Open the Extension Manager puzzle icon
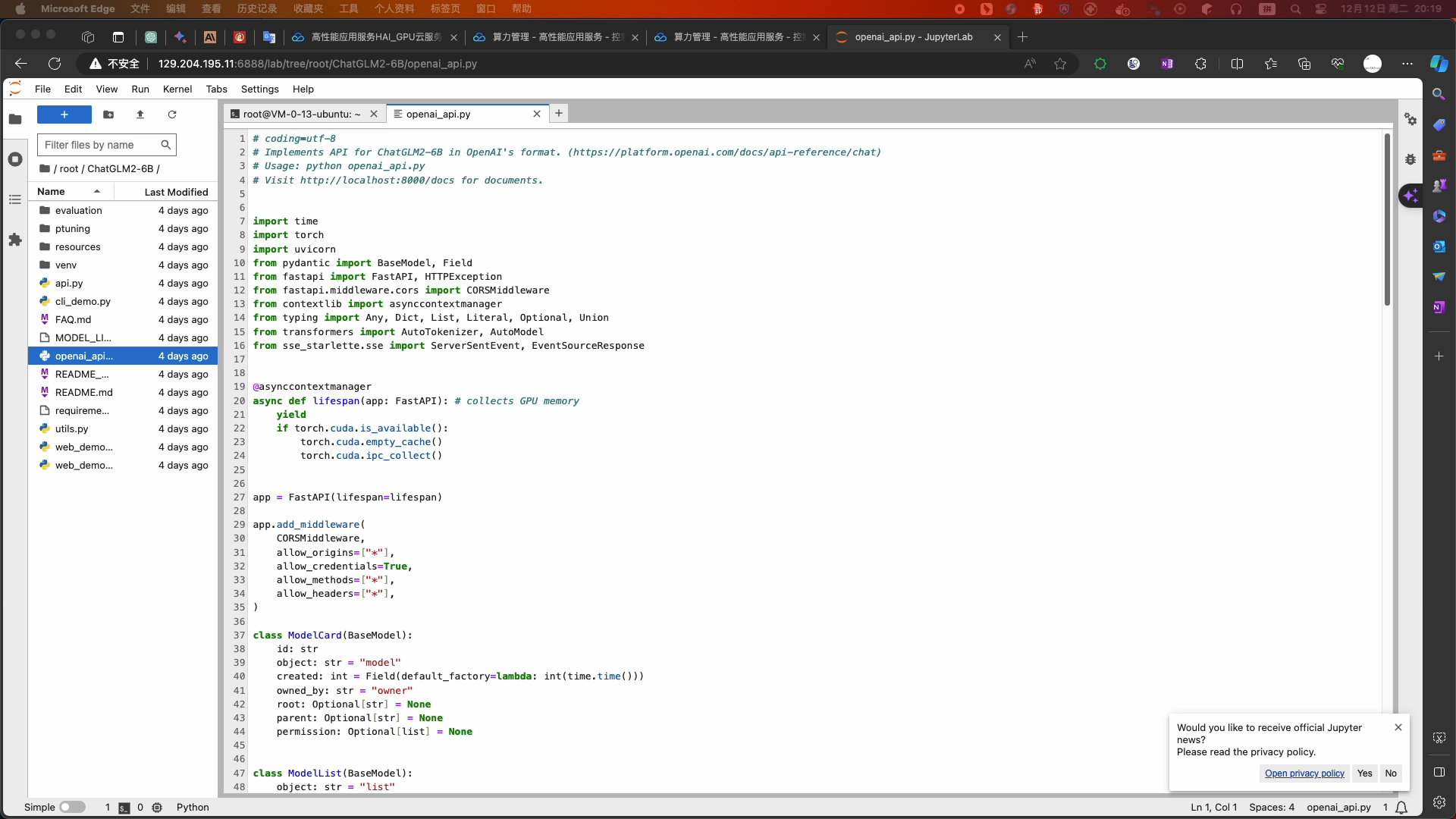 (x=15, y=240)
